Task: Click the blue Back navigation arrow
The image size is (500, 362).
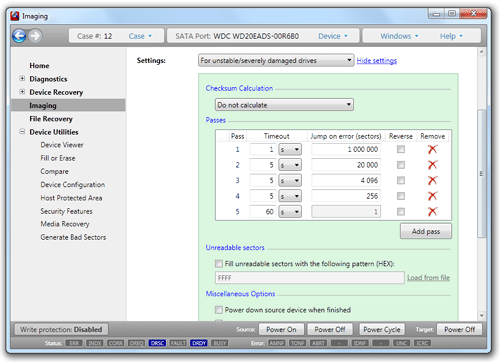Action: 19,36
